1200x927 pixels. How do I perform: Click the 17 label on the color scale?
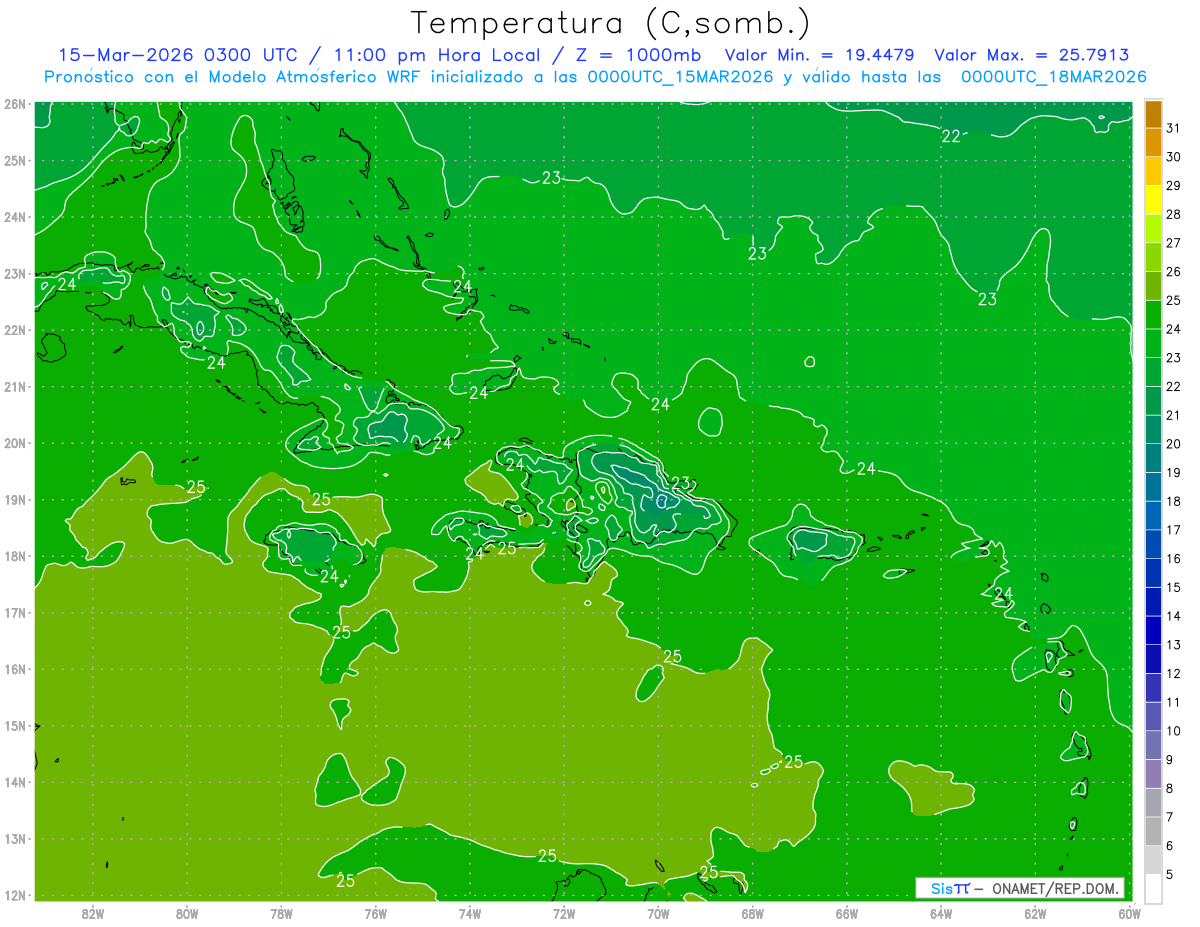(x=1173, y=529)
